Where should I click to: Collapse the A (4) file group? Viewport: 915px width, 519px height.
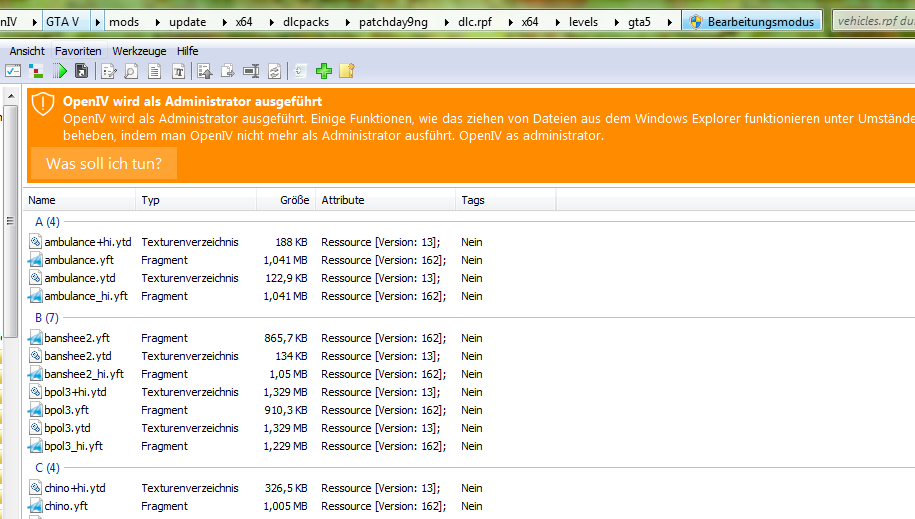[x=47, y=222]
